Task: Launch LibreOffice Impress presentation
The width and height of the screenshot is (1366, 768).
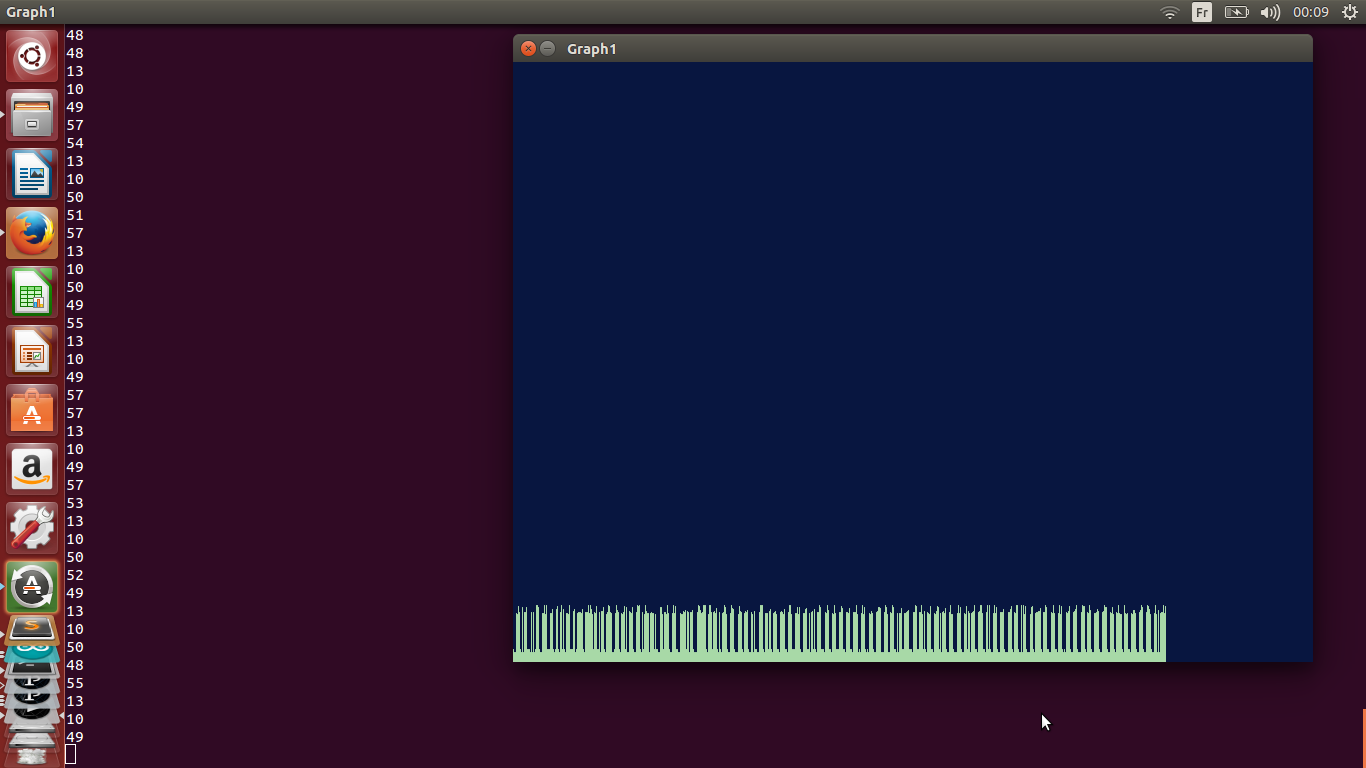Action: (x=32, y=351)
